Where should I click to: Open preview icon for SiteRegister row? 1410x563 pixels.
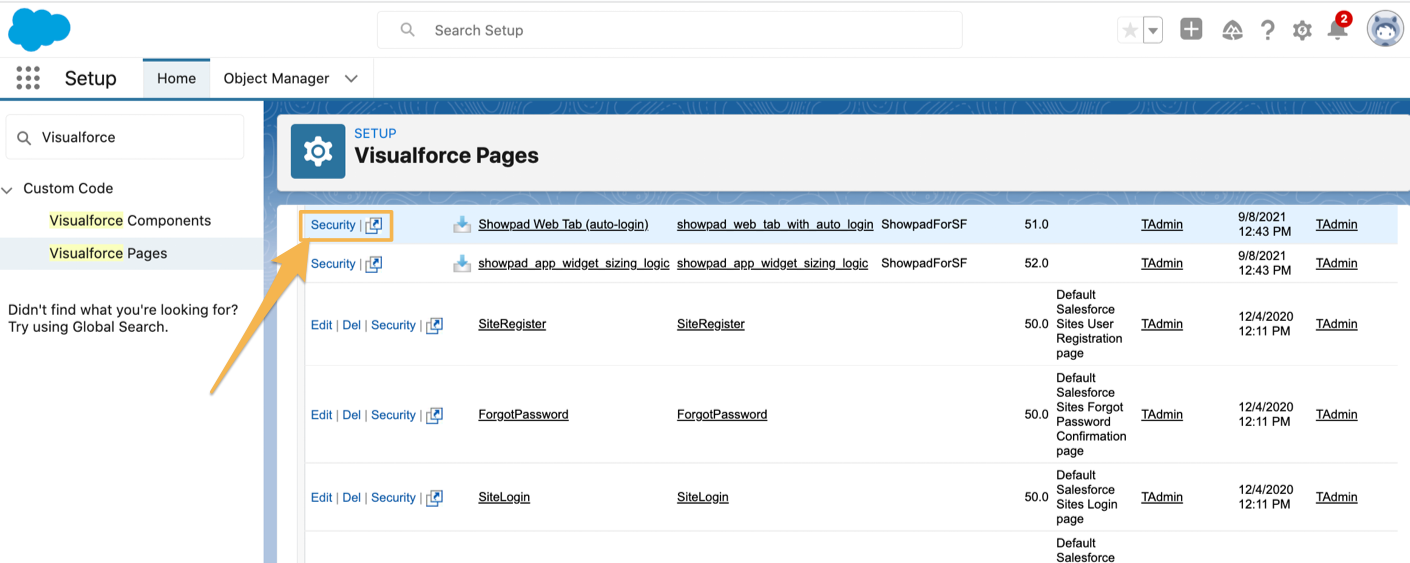[434, 325]
